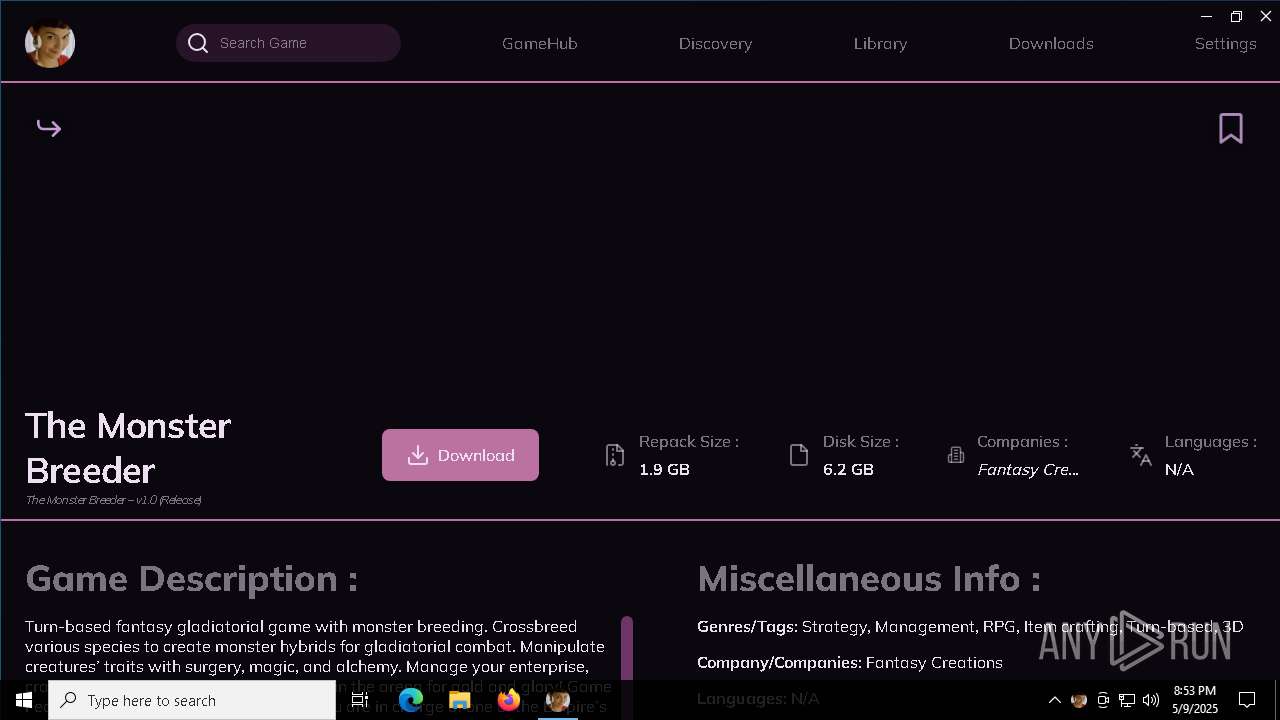Click the Download button
The height and width of the screenshot is (720, 1280).
point(460,455)
